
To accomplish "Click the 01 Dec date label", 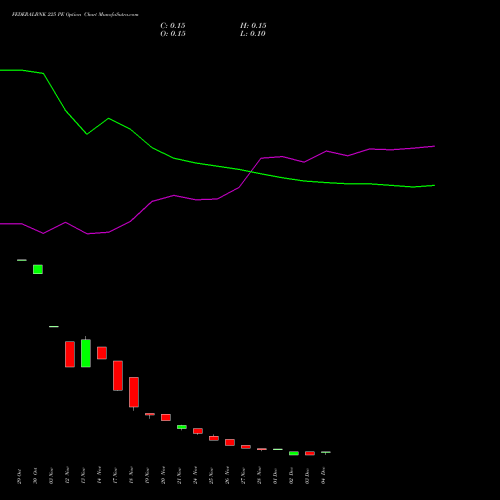I will point(275,476).
